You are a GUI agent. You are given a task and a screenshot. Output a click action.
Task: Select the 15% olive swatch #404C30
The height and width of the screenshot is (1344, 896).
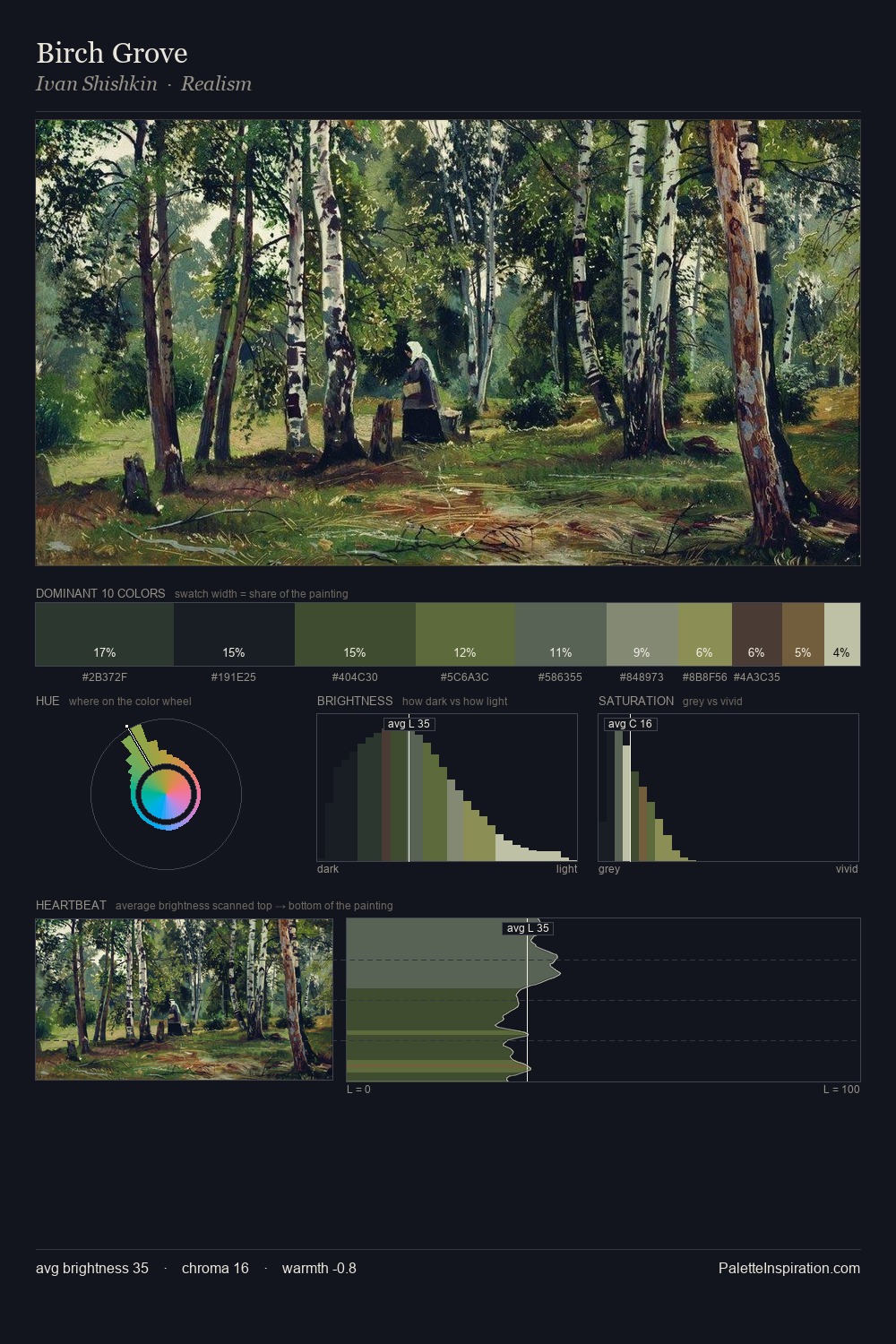[355, 634]
